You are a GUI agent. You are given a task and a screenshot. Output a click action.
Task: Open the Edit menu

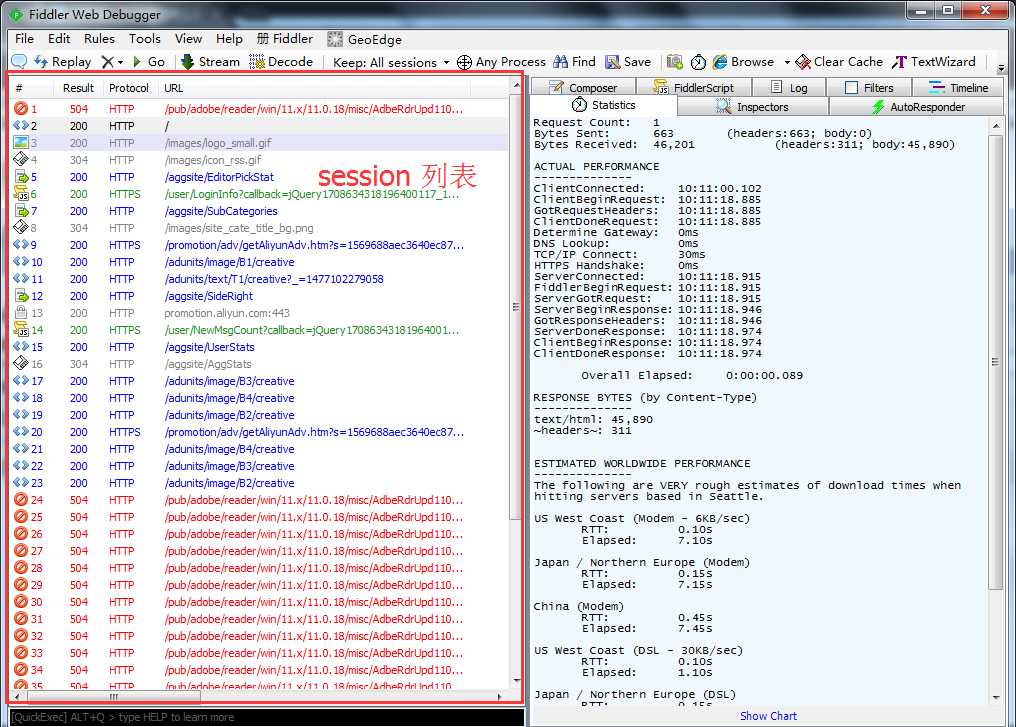pyautogui.click(x=59, y=39)
